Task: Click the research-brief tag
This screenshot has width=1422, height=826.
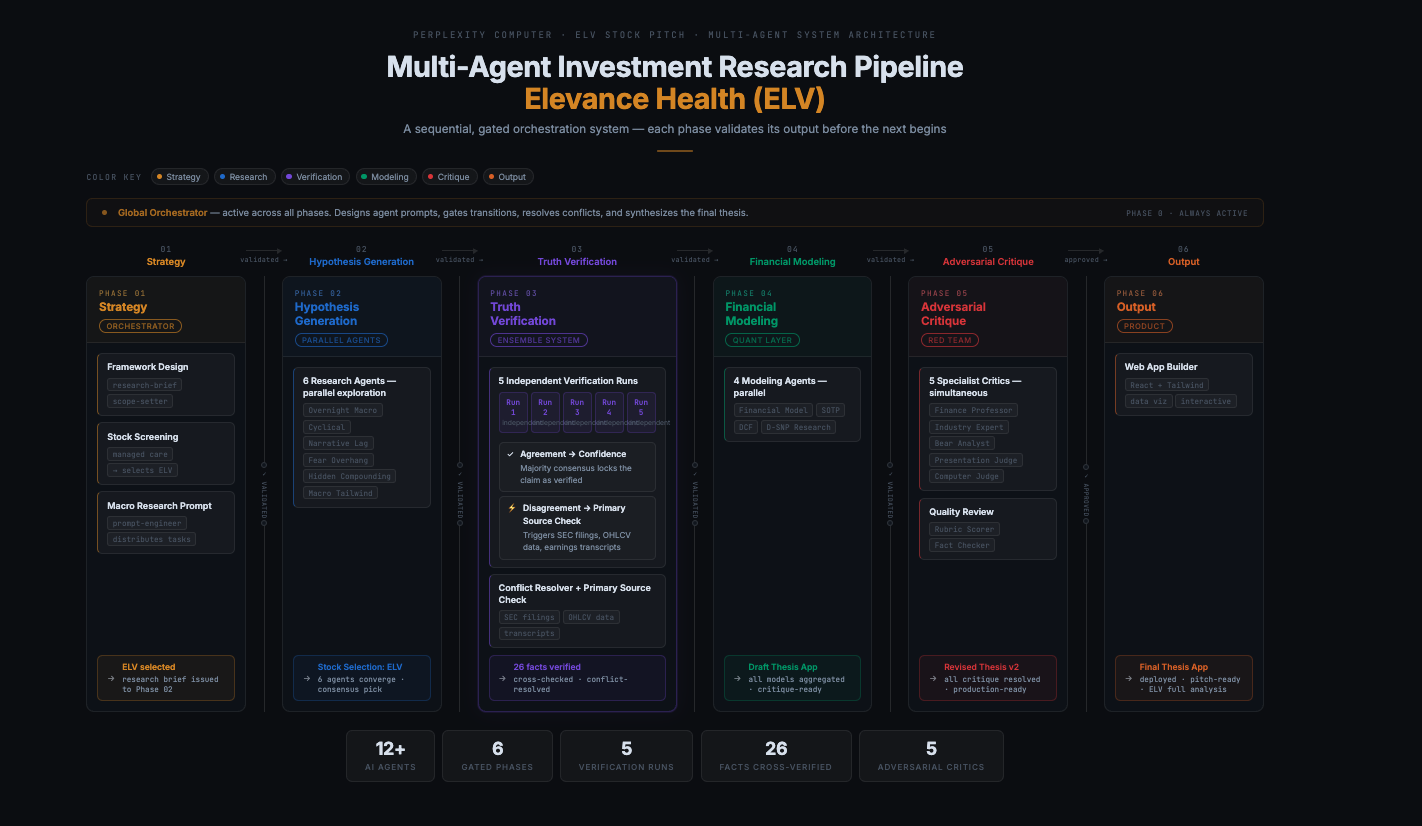Action: click(145, 385)
